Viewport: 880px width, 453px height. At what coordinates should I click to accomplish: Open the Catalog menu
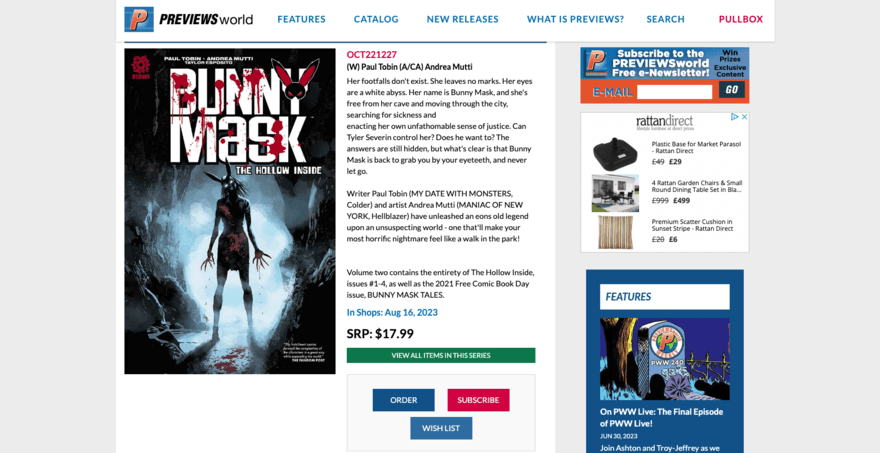point(376,19)
